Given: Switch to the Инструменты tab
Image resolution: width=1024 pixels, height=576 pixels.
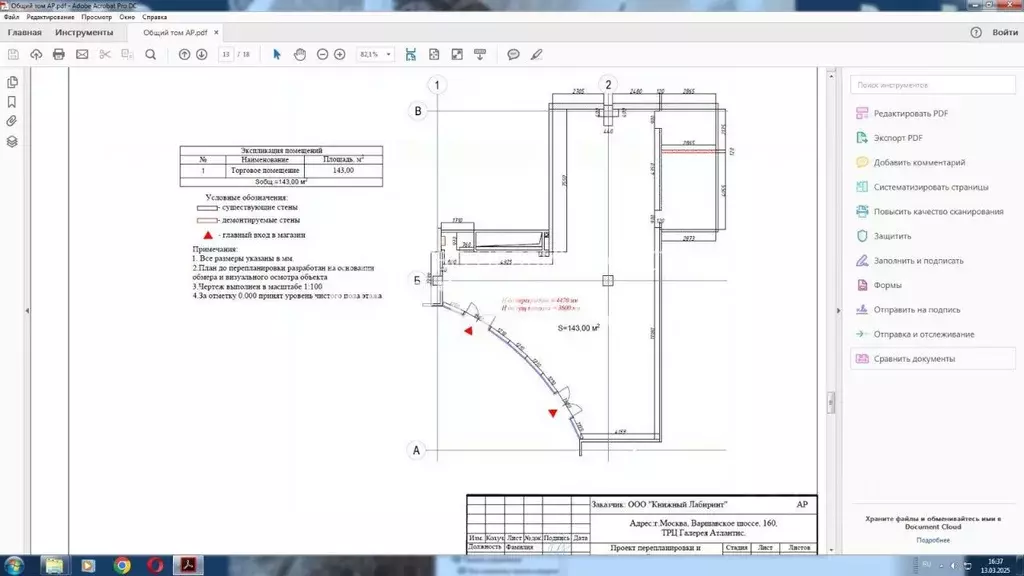Looking at the screenshot, I should pos(84,33).
